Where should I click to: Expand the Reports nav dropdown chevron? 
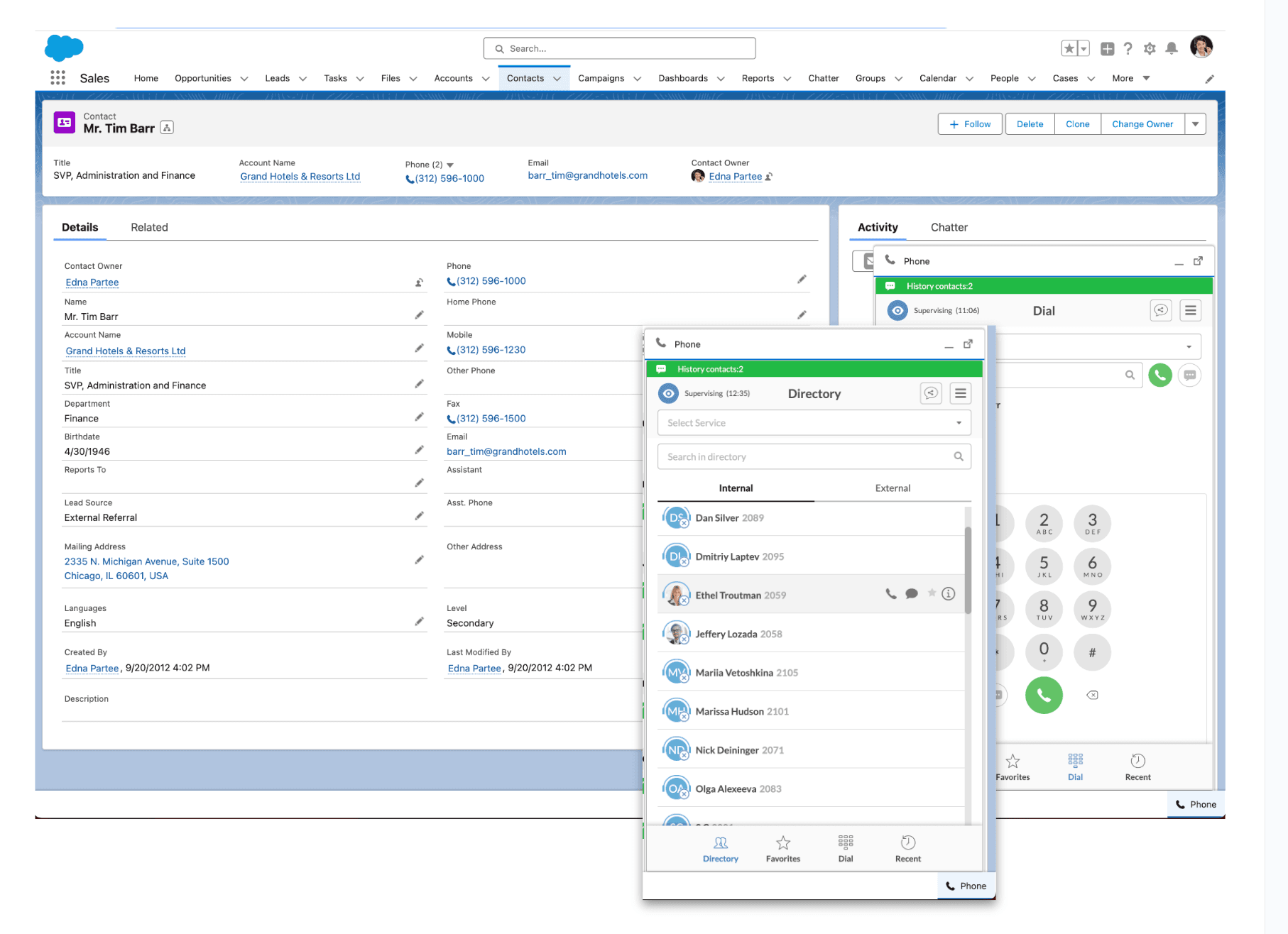click(787, 79)
